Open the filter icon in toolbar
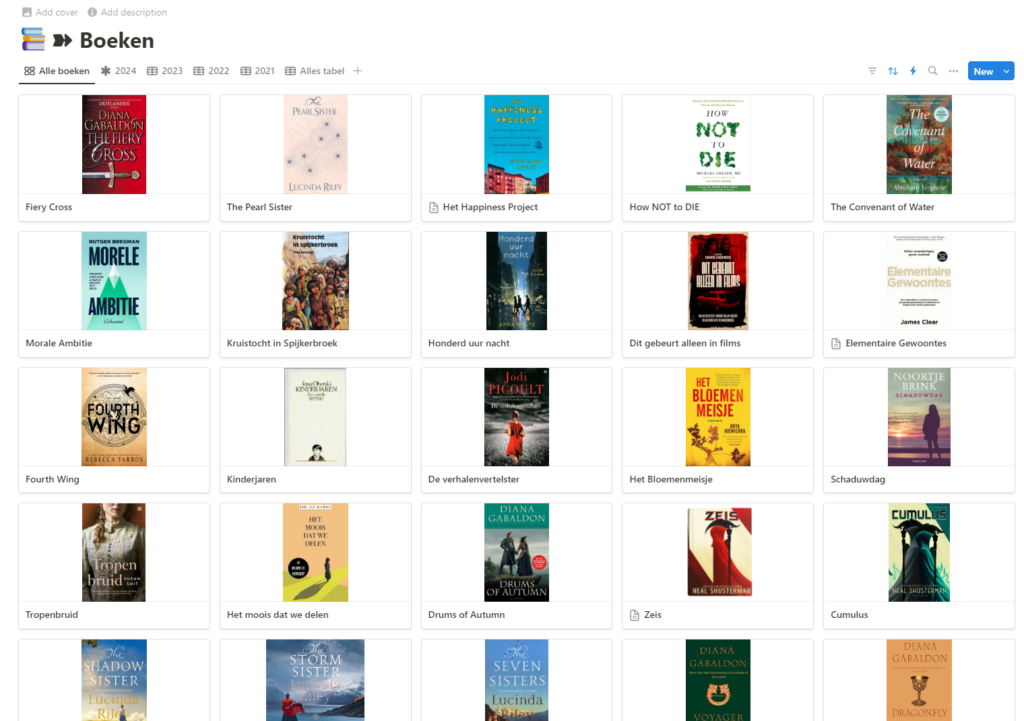 (x=872, y=71)
